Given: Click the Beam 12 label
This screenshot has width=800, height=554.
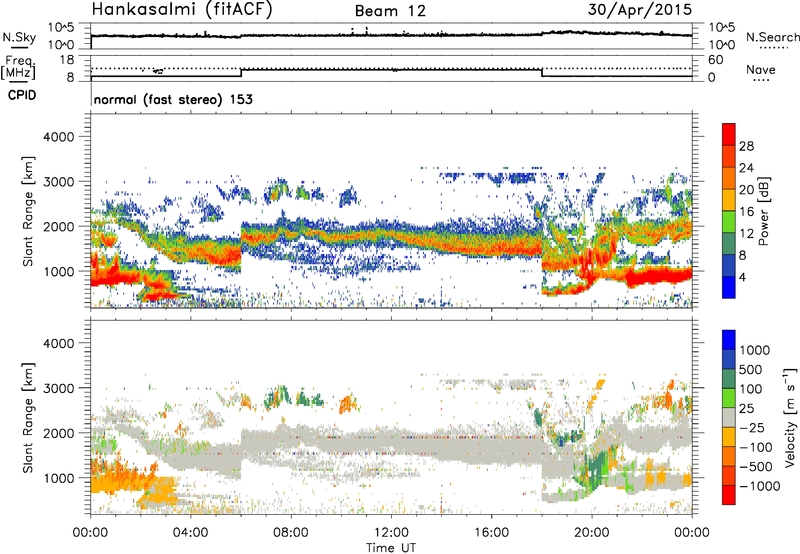Looking at the screenshot, I should coord(390,11).
